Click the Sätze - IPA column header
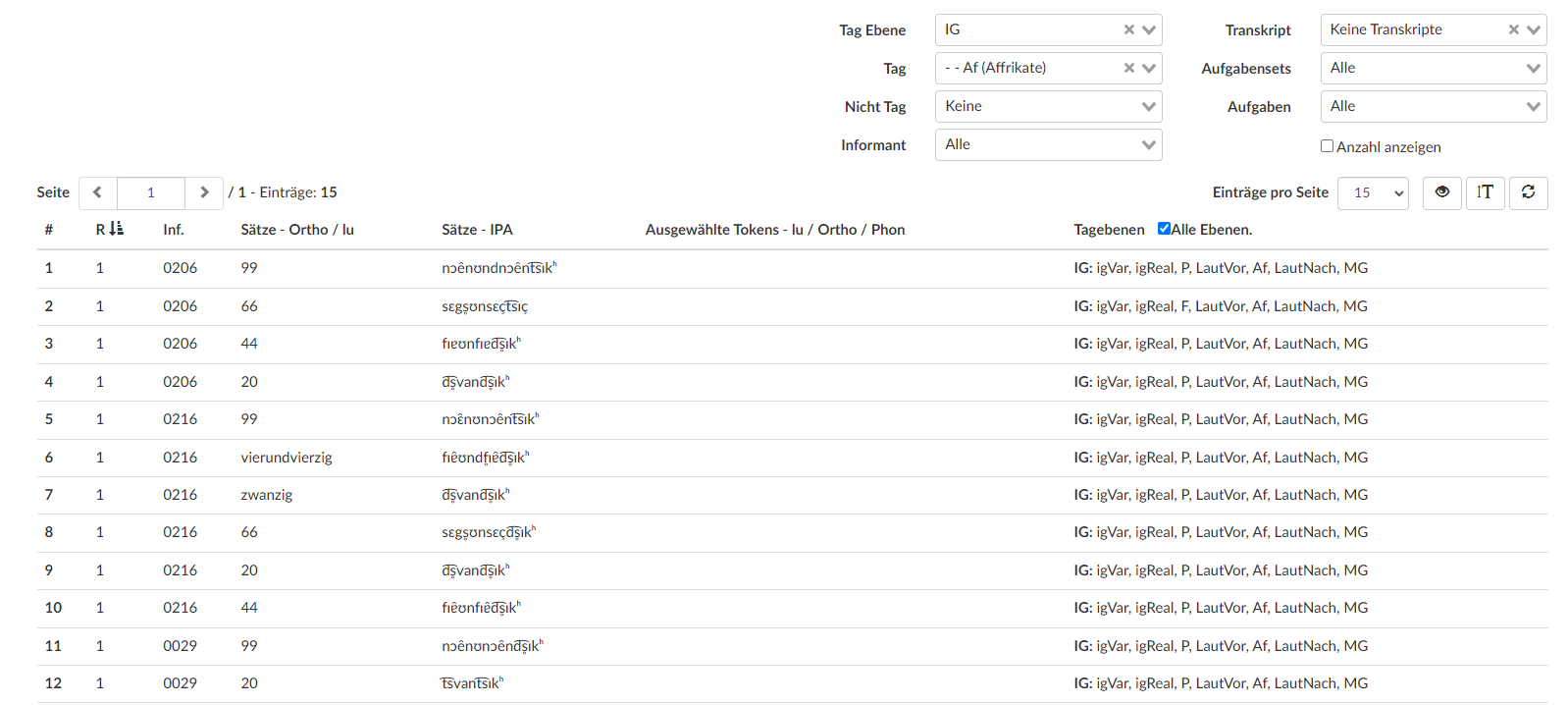The image size is (1568, 705). pyautogui.click(x=477, y=230)
